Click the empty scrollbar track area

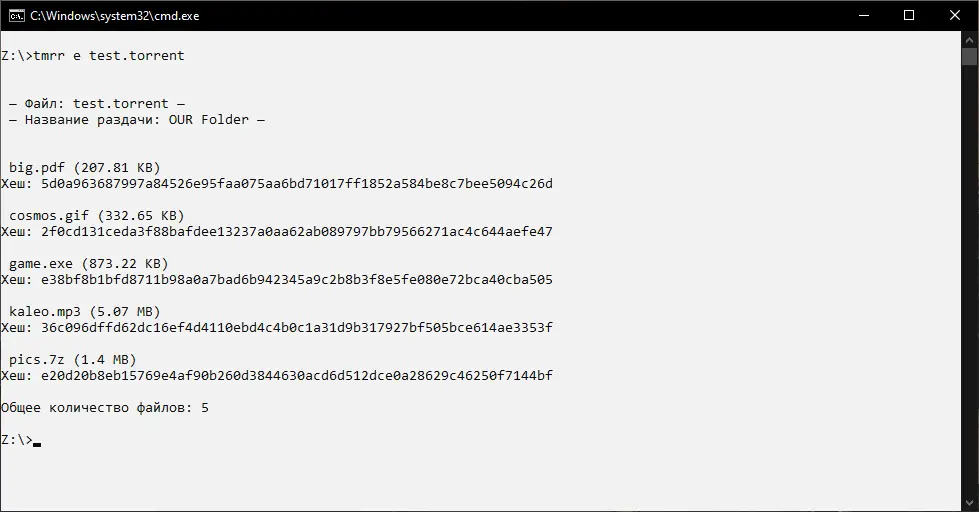(970, 281)
